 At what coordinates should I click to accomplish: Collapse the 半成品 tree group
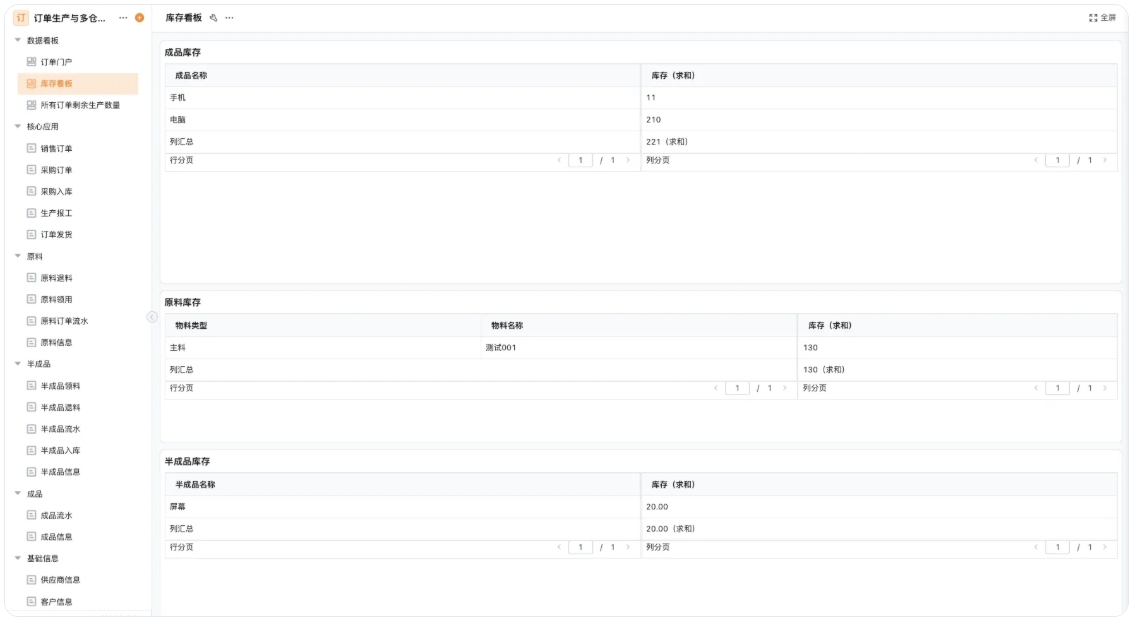18,364
